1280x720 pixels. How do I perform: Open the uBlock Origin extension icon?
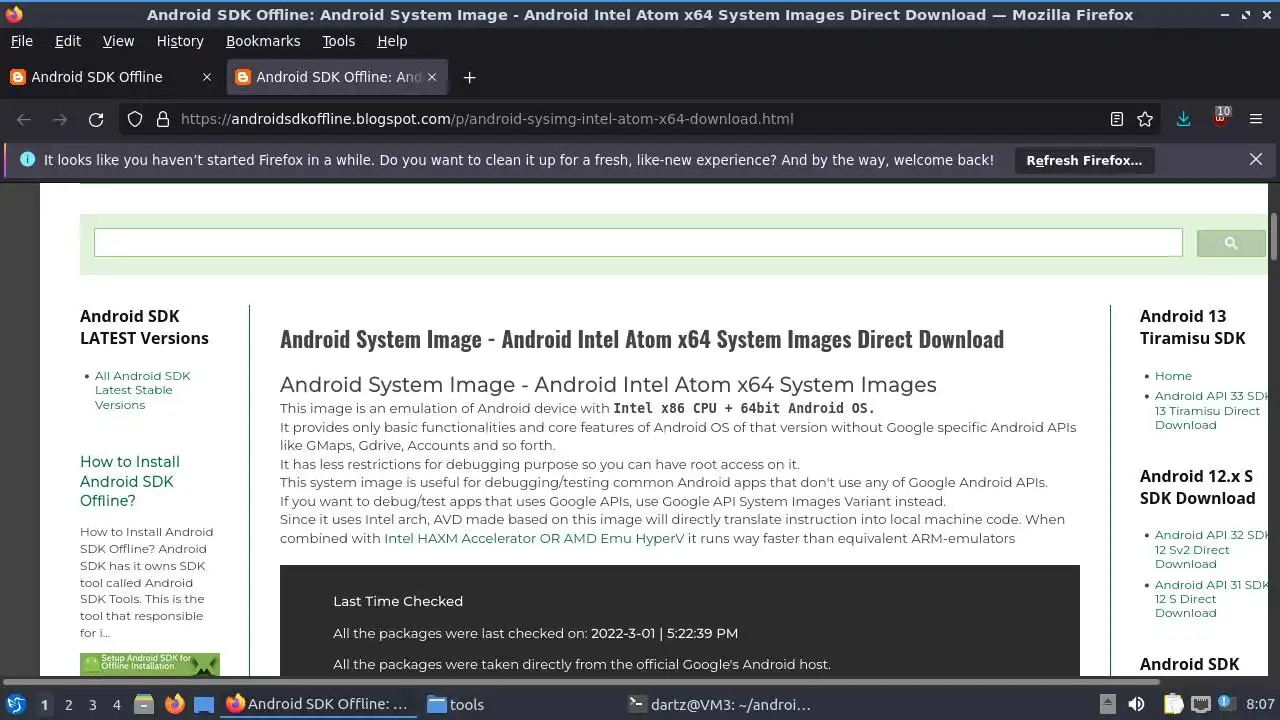1220,118
